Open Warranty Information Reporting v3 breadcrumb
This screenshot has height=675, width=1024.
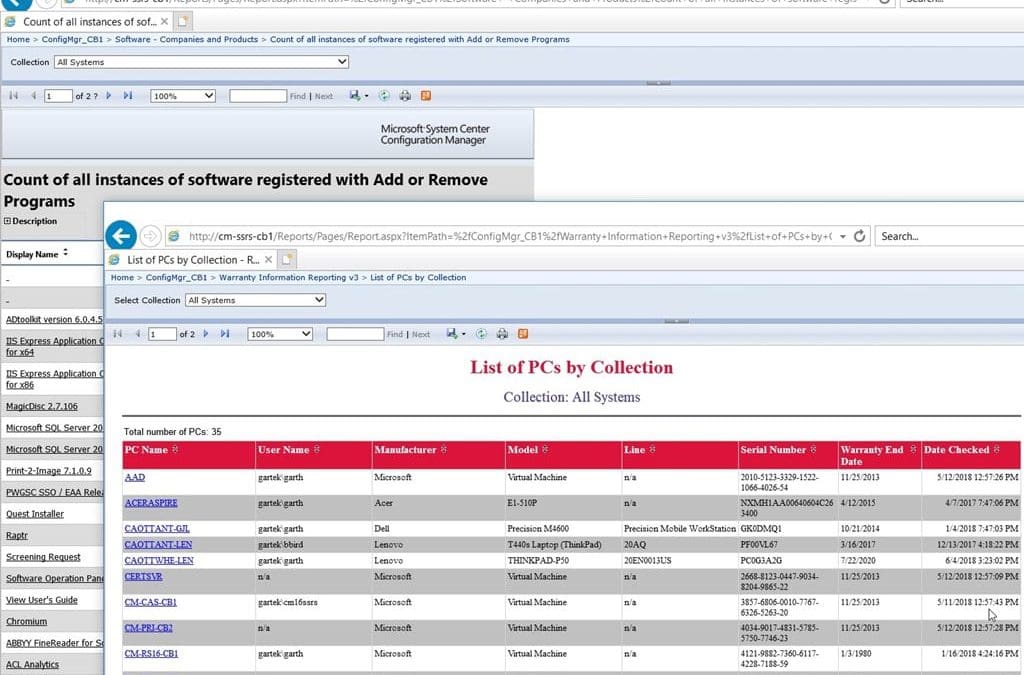289,277
